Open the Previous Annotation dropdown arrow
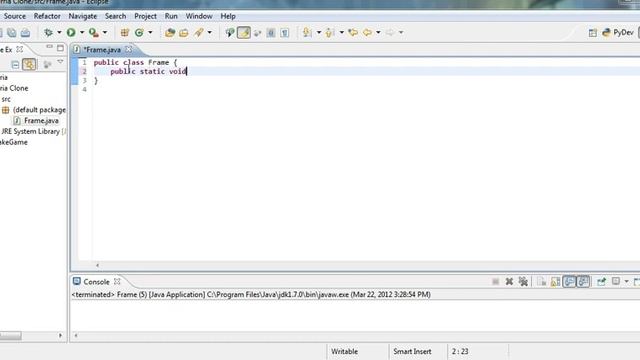Viewport: 640px width, 360px height. [x=342, y=32]
